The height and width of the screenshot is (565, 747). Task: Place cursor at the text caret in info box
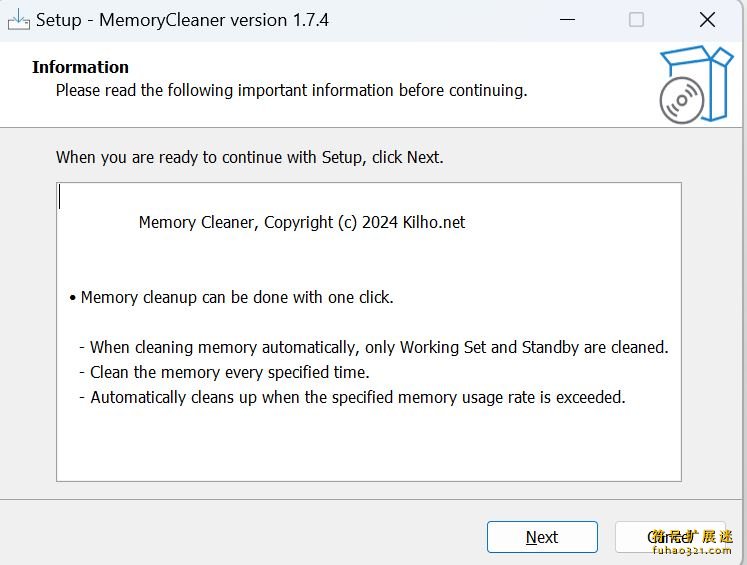click(60, 197)
